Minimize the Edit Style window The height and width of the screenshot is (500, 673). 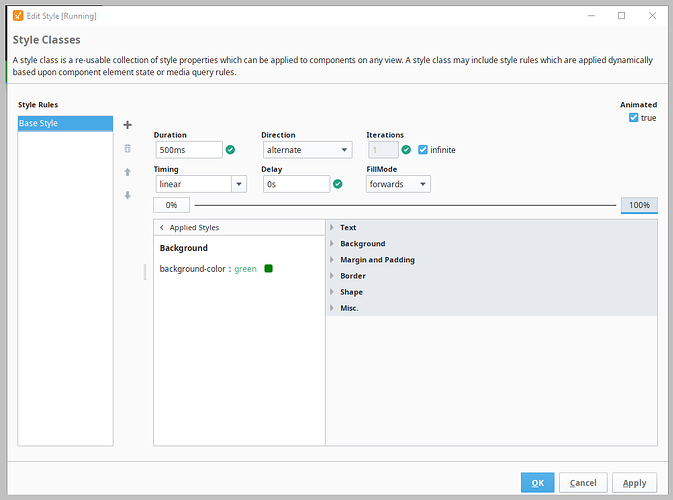[x=591, y=16]
